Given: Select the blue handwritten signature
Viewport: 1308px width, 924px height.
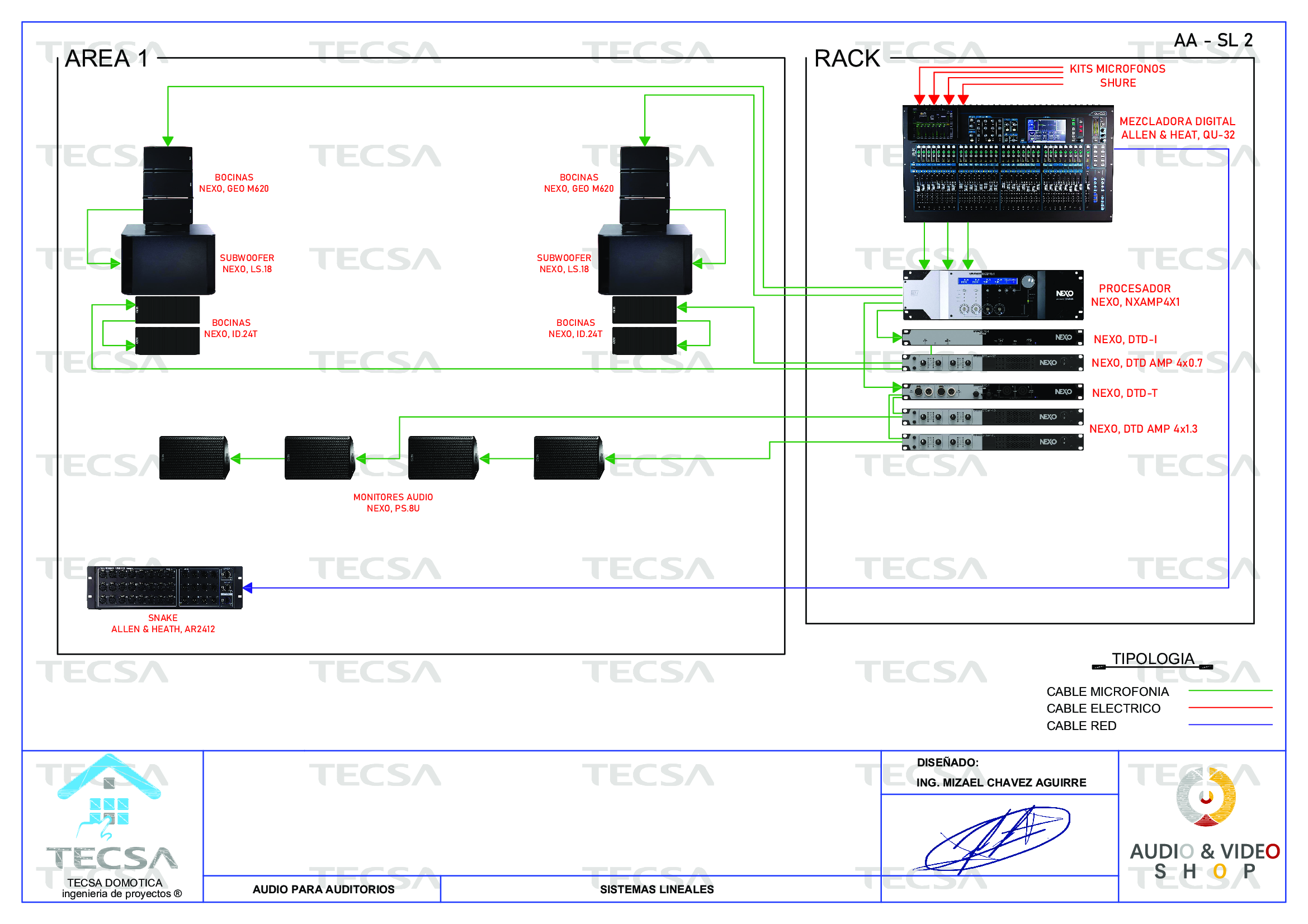Looking at the screenshot, I should coord(992,839).
